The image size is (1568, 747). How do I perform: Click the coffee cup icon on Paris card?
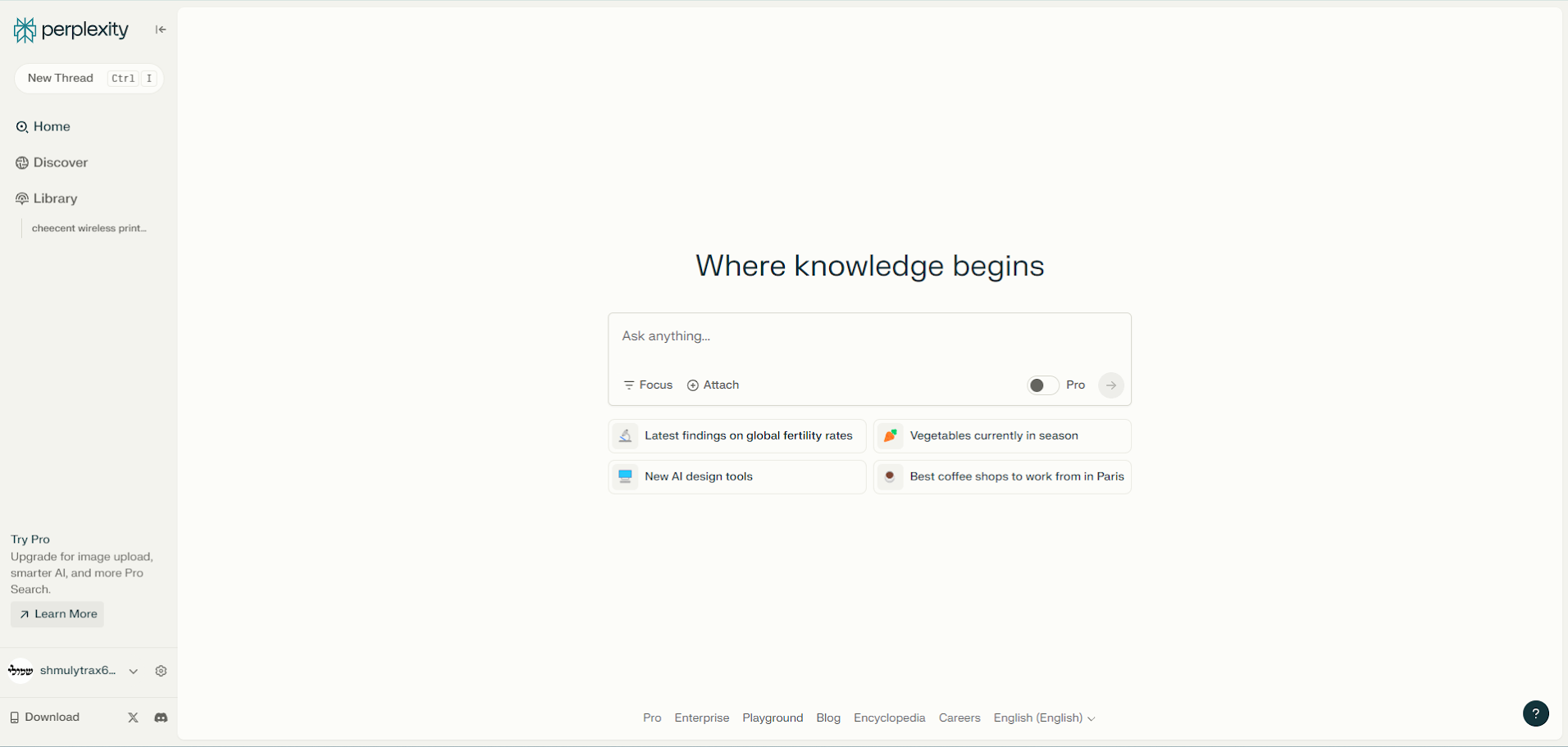[890, 477]
